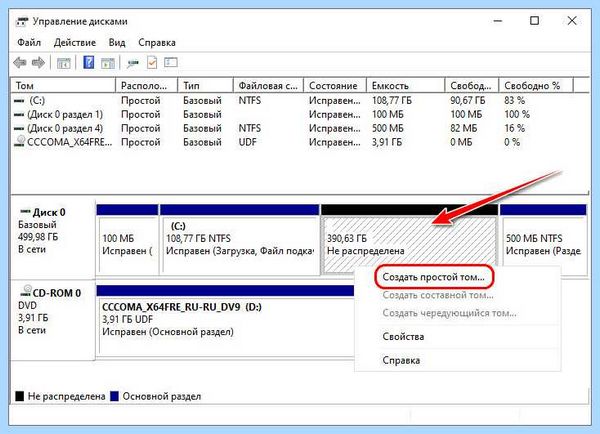This screenshot has height=434, width=600.
Task: Sort by the Том column header
Action: [x=64, y=85]
